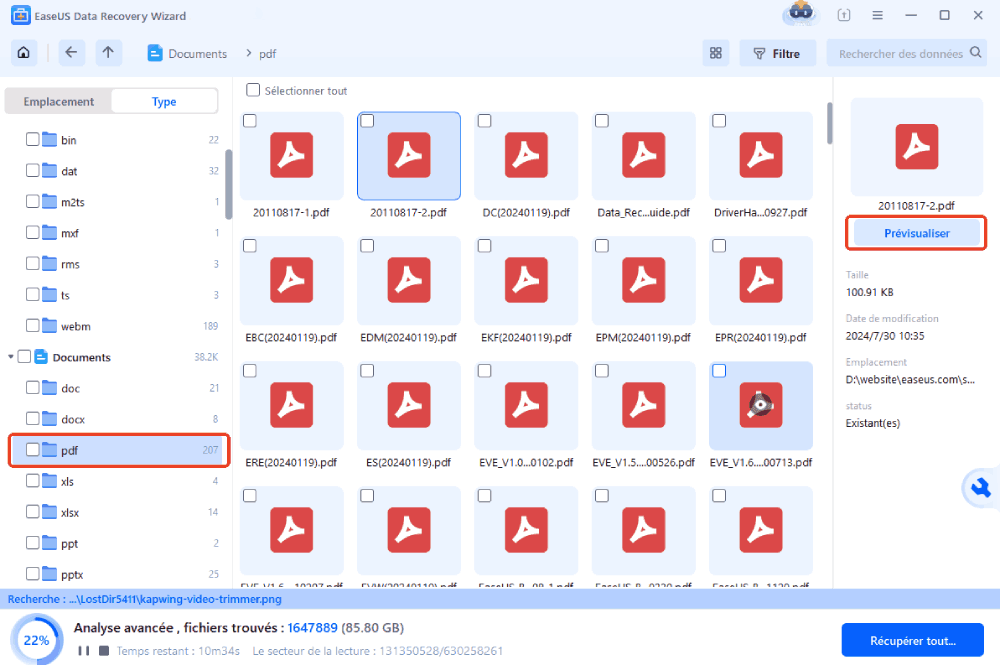The image size is (1000, 665).
Task: Navigate back with the left arrow
Action: point(71,53)
